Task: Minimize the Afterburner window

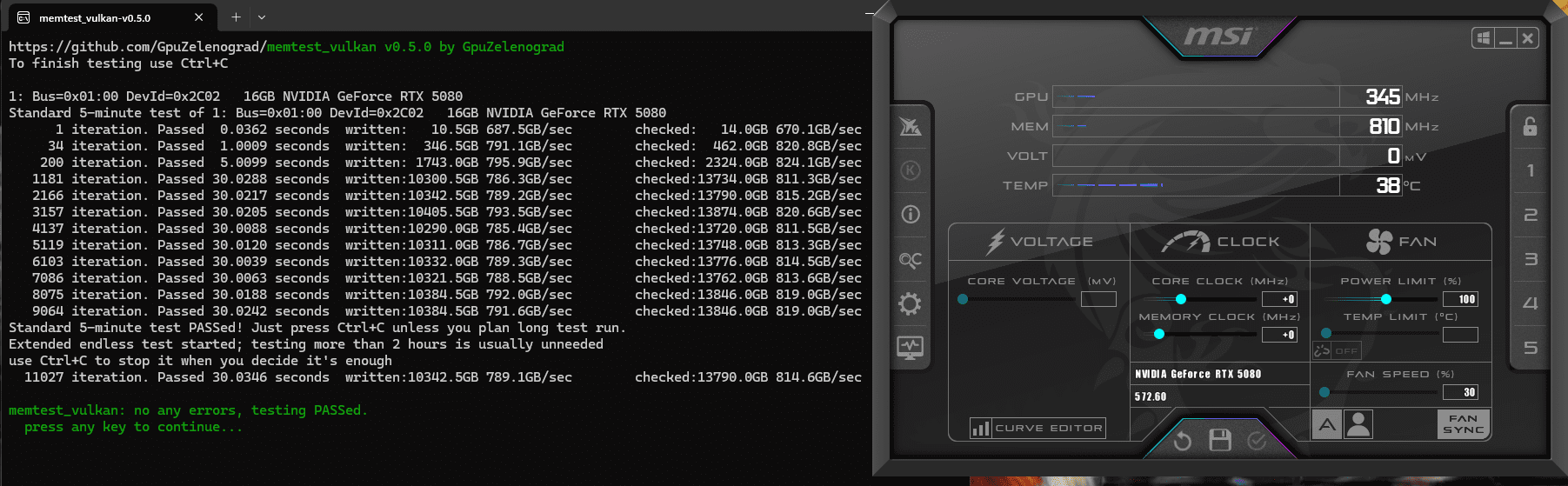Action: pos(1505,38)
